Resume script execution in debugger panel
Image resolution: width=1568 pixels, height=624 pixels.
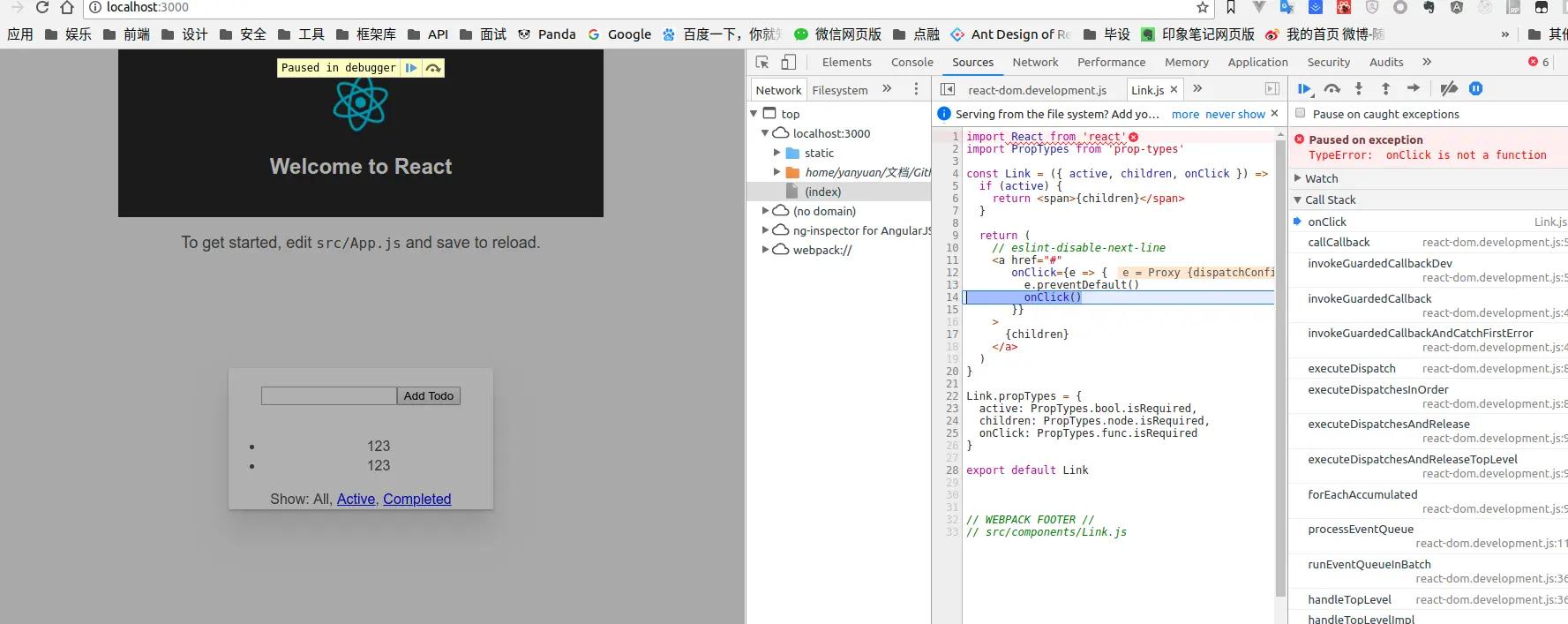point(1304,88)
